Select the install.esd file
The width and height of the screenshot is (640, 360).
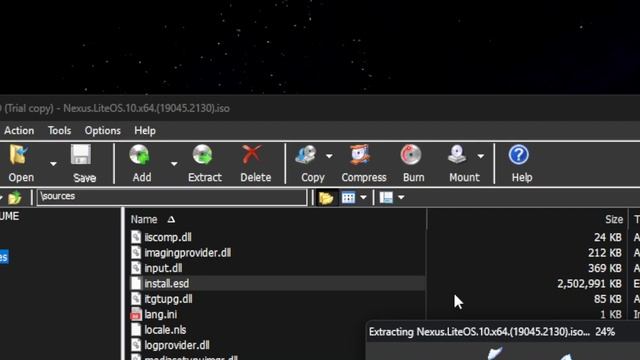click(x=167, y=284)
